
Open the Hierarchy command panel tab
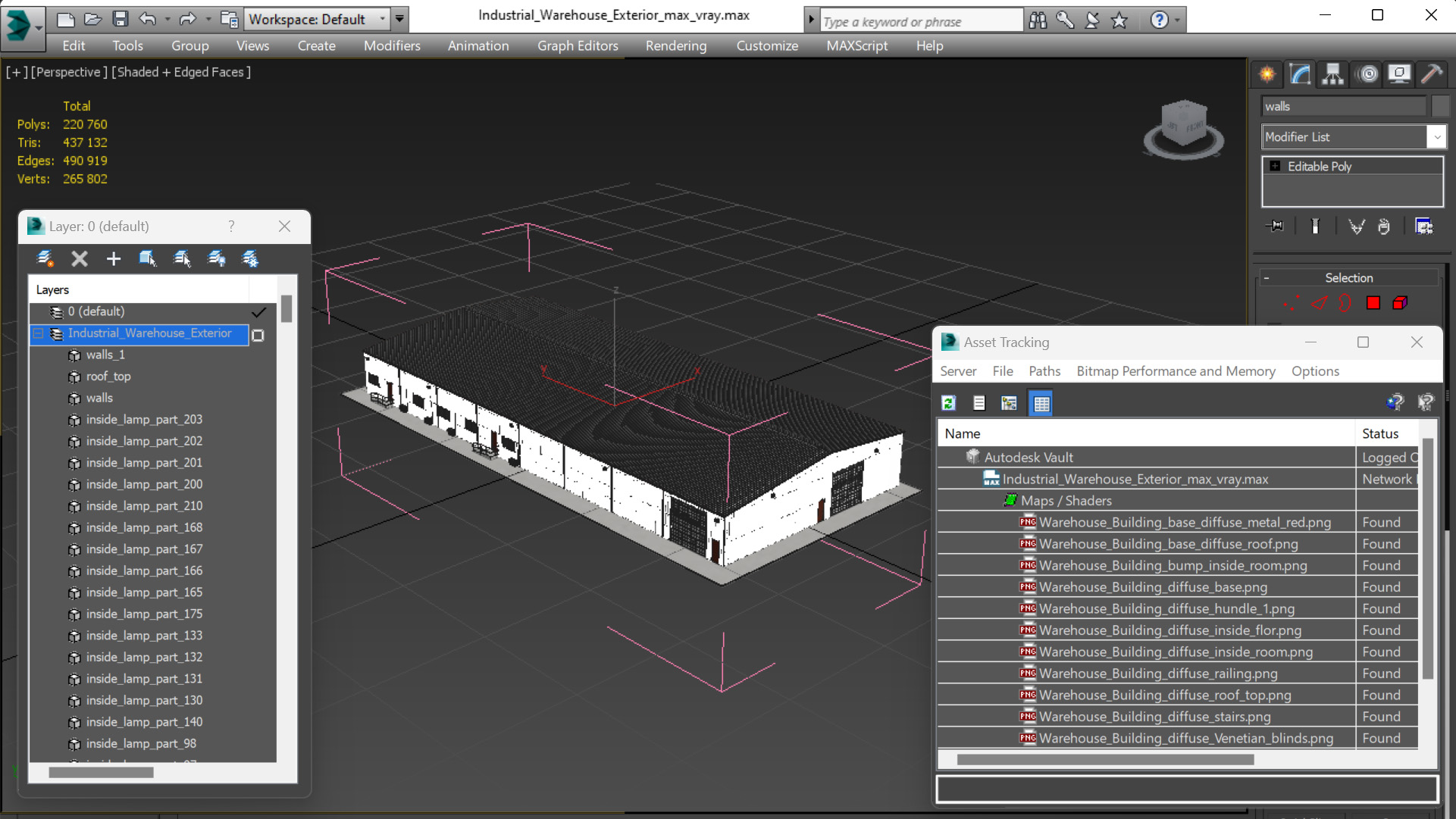(x=1332, y=73)
